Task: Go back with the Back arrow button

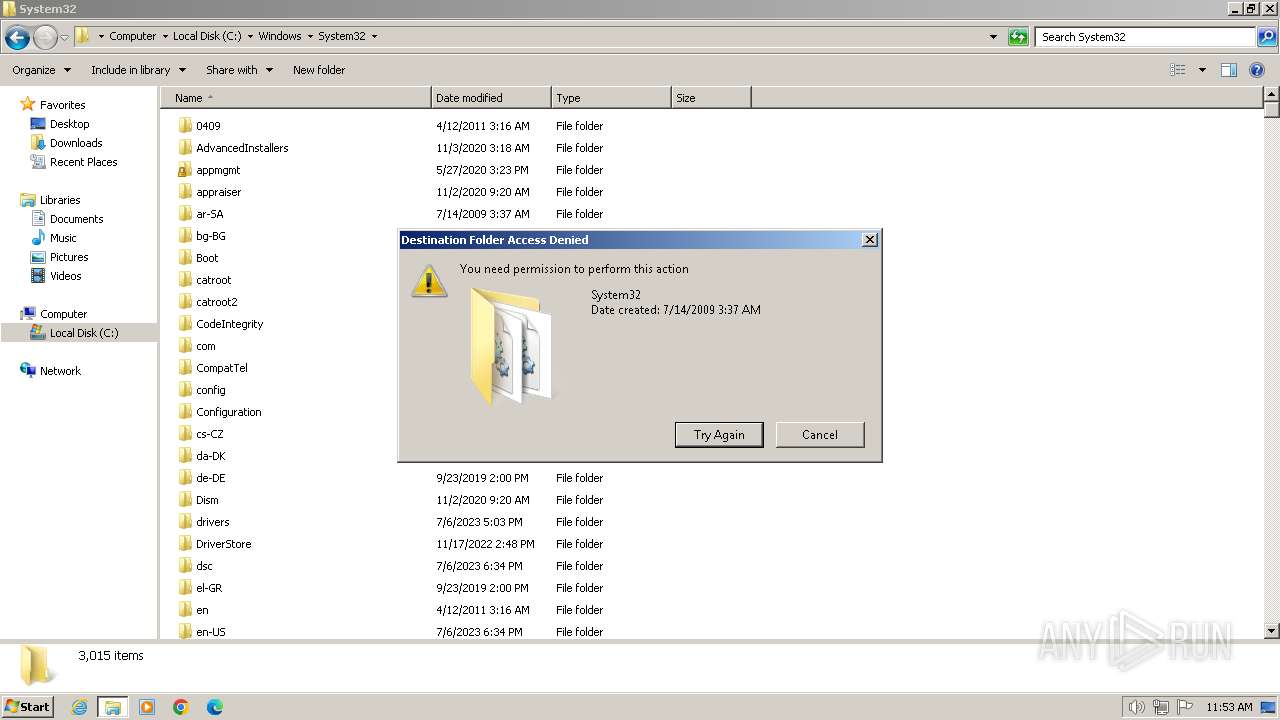Action: pos(17,37)
